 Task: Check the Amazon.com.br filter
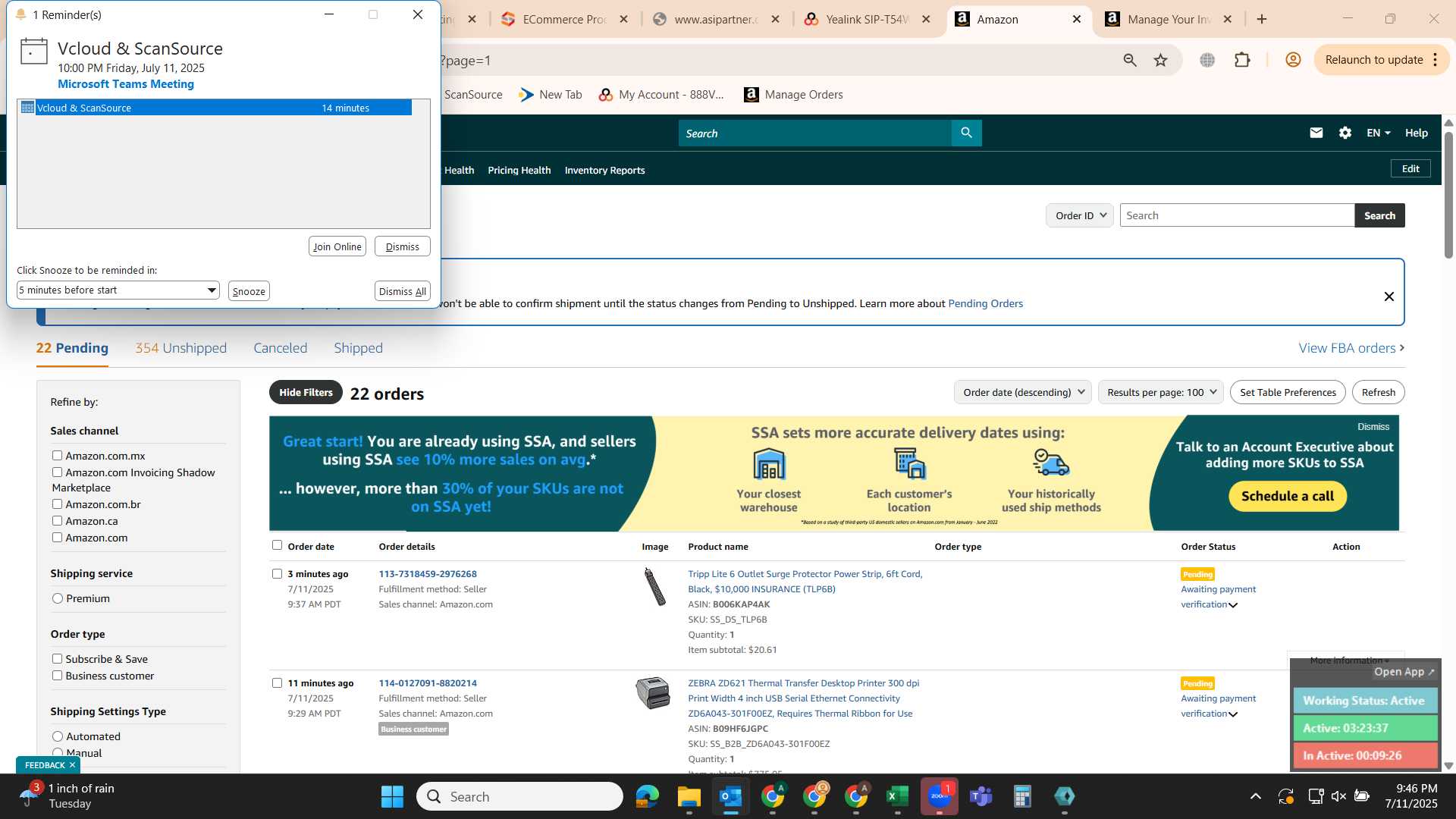click(57, 504)
